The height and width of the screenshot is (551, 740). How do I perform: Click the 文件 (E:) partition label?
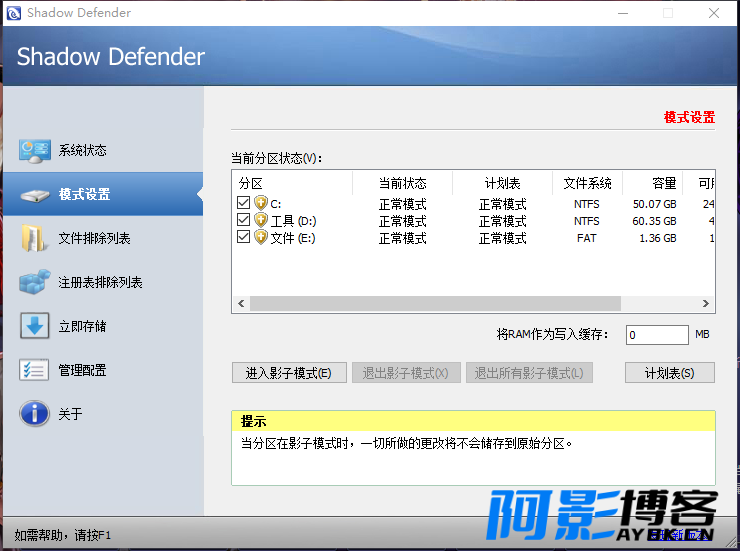[293, 238]
